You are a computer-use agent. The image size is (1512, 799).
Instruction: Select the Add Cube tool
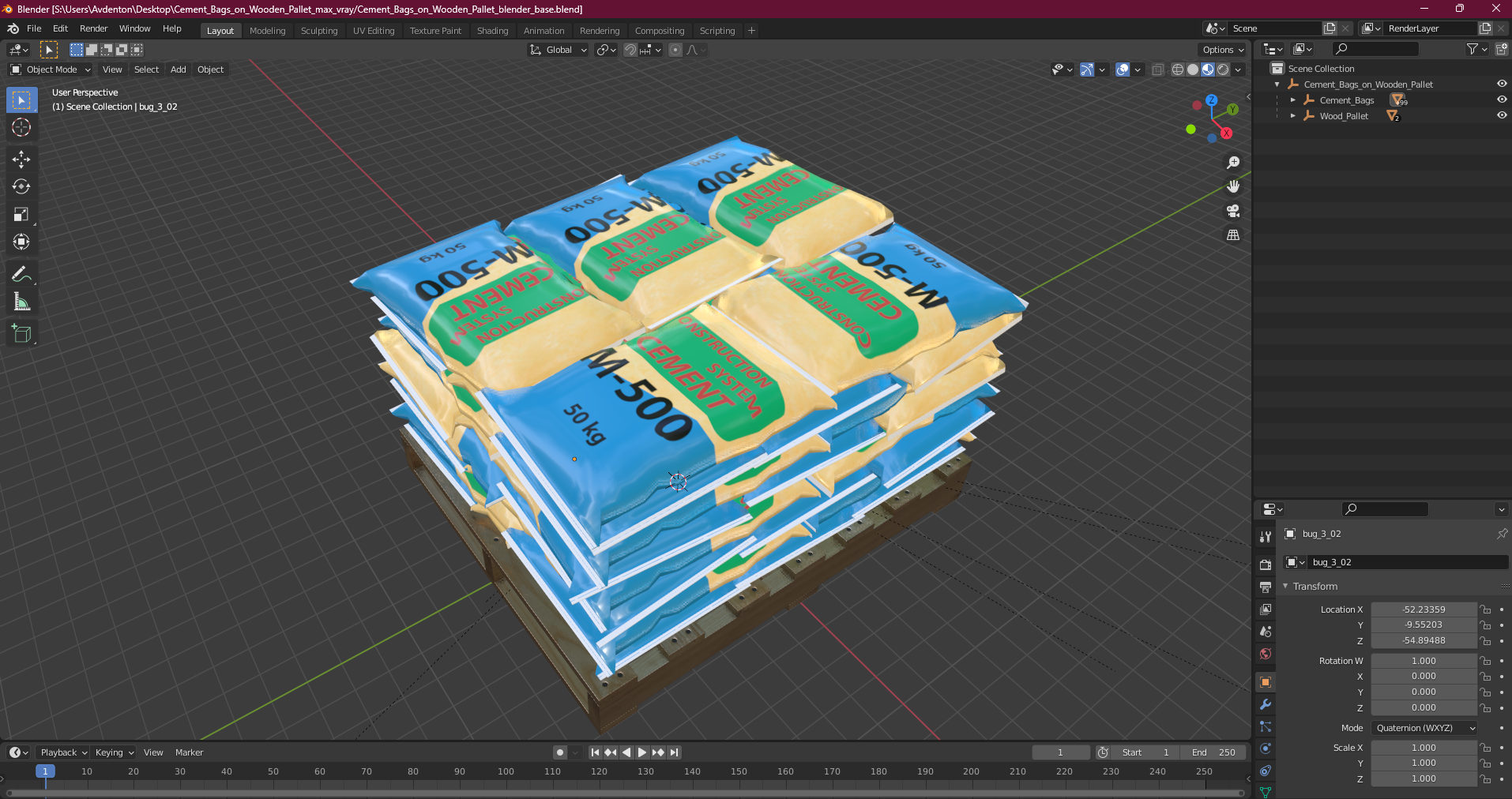pyautogui.click(x=21, y=333)
